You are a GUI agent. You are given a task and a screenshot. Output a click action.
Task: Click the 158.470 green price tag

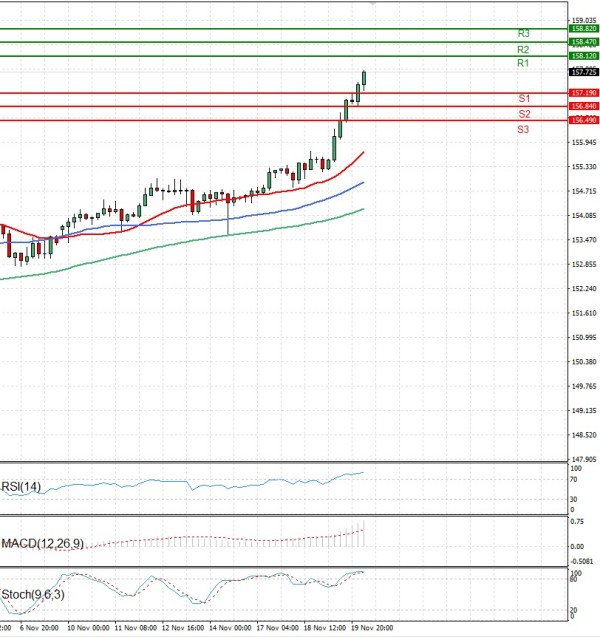583,43
